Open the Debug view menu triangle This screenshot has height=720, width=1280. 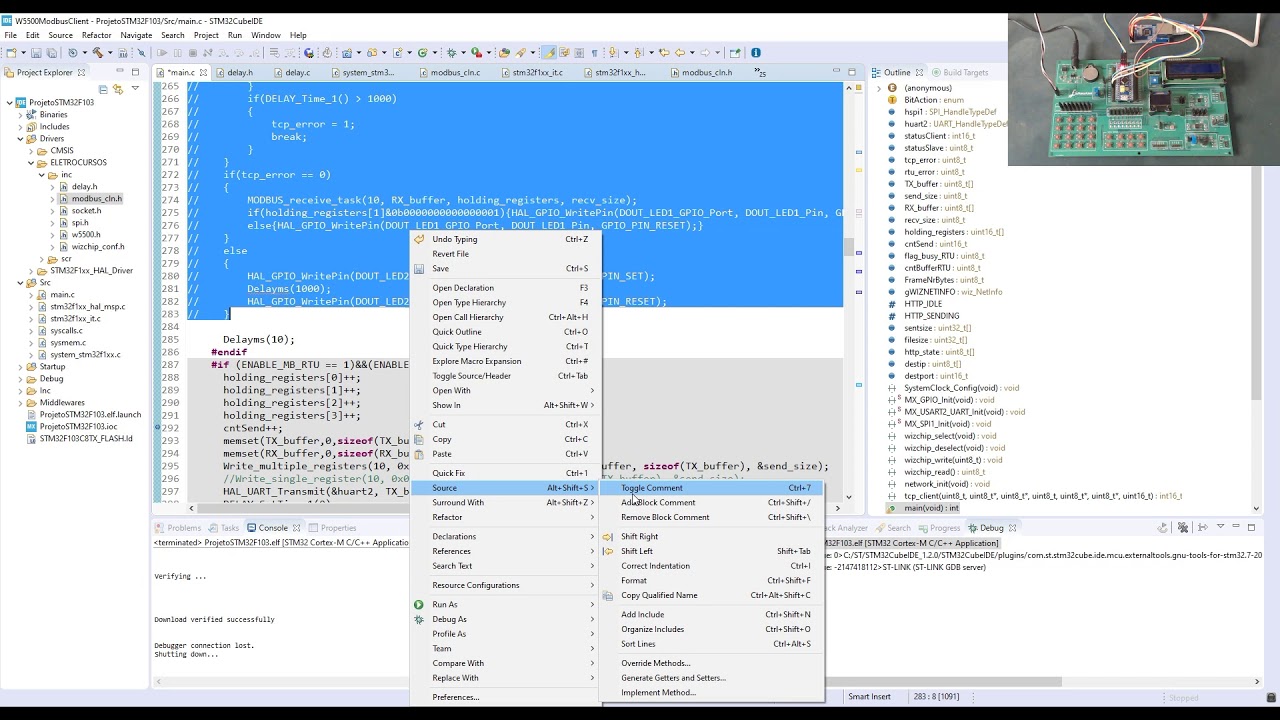(x=1220, y=528)
